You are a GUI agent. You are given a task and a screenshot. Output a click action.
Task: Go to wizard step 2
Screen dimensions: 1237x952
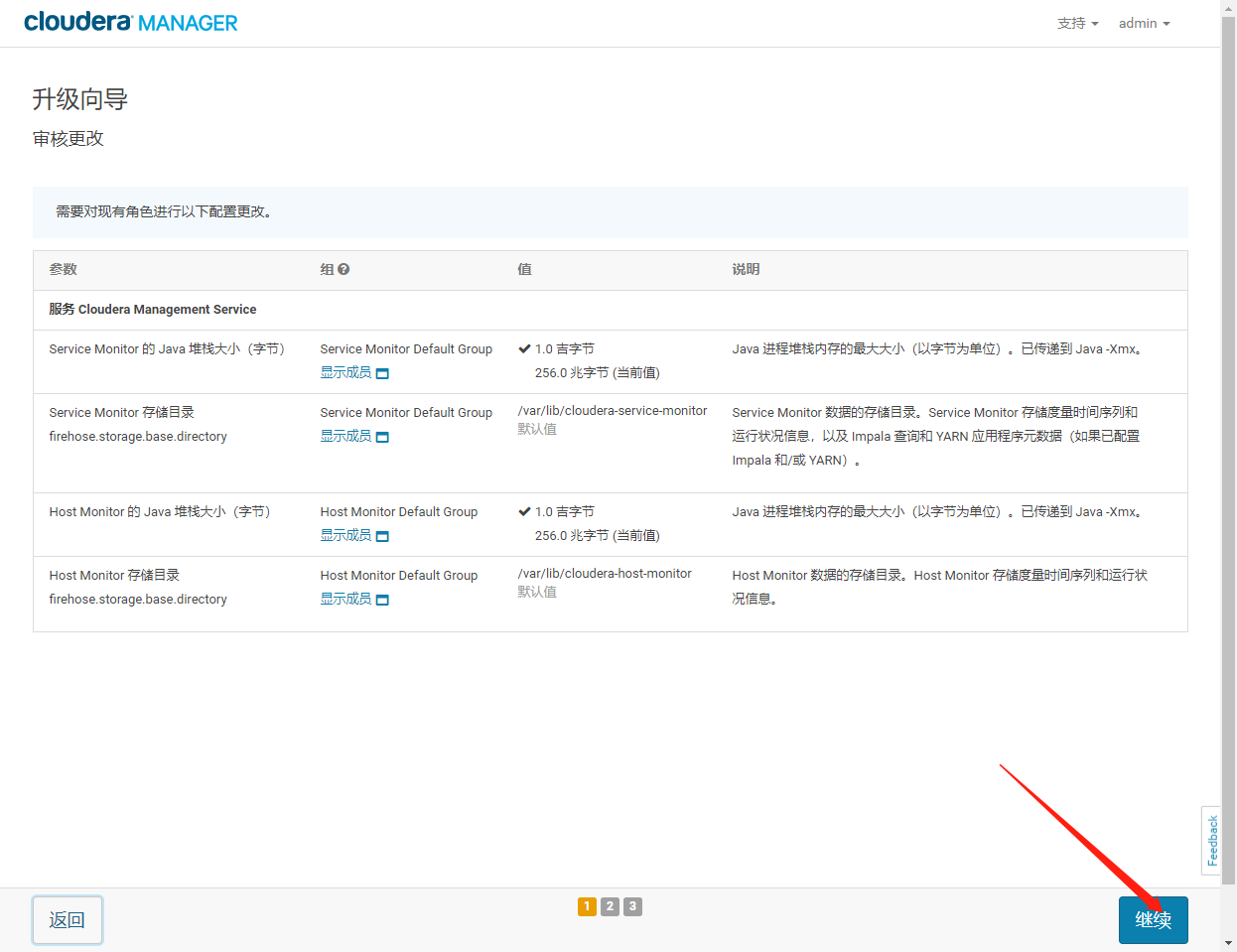coord(610,906)
